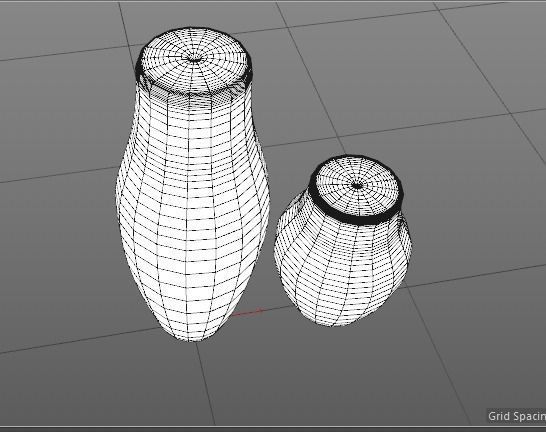
Task: Select the tall vase mesh object
Action: (x=193, y=184)
